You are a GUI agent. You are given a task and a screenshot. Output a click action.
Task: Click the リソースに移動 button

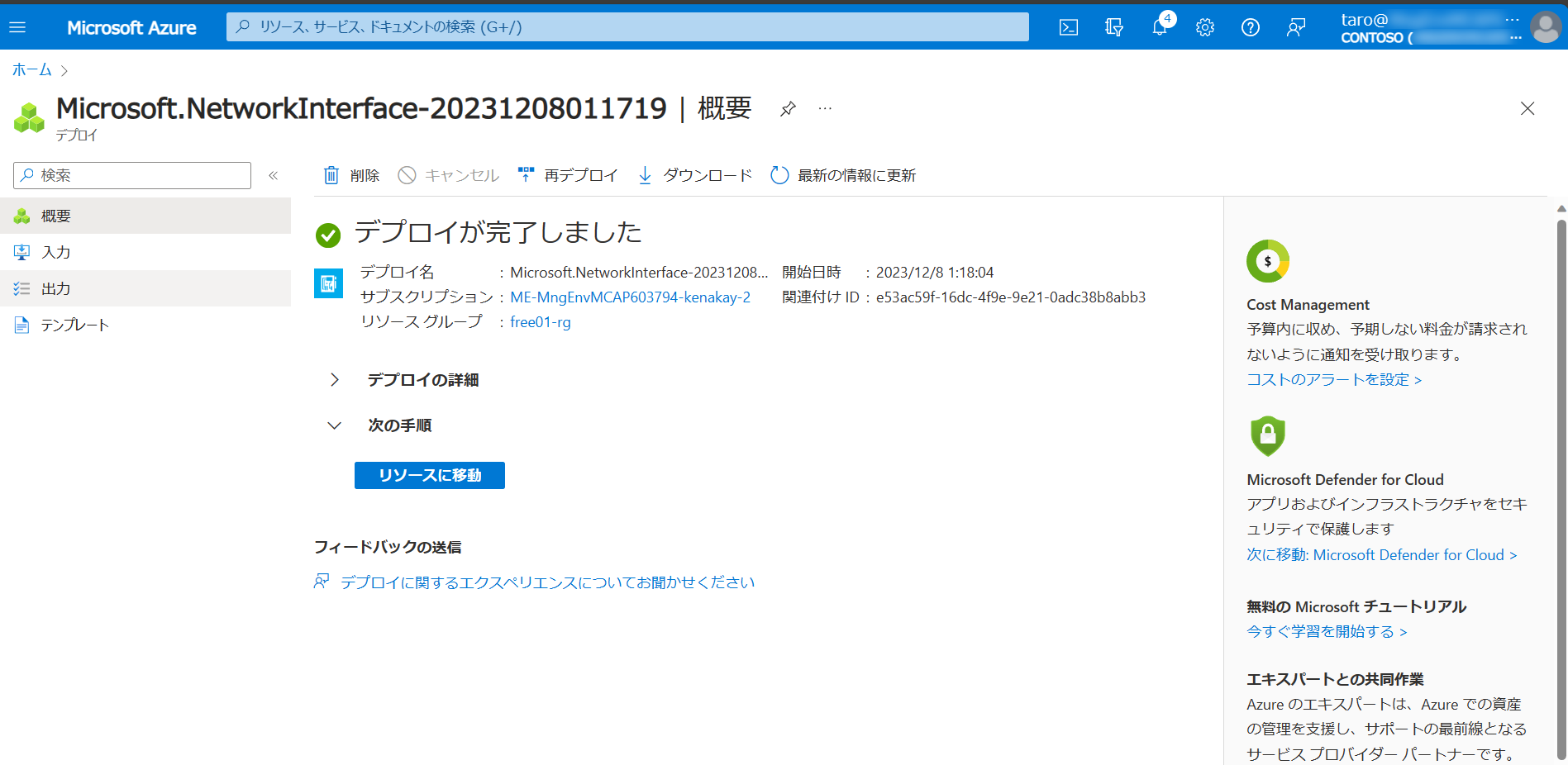point(430,475)
